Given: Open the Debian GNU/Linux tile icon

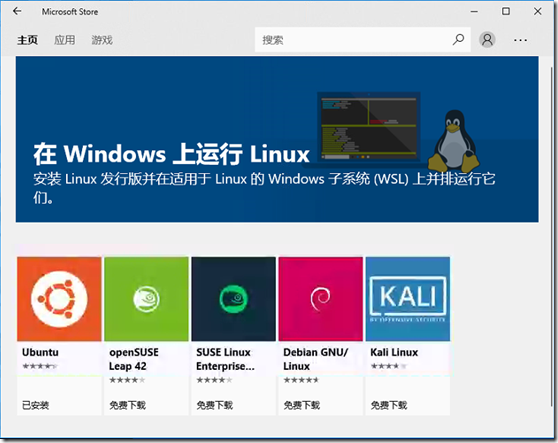Looking at the screenshot, I should pyautogui.click(x=321, y=299).
